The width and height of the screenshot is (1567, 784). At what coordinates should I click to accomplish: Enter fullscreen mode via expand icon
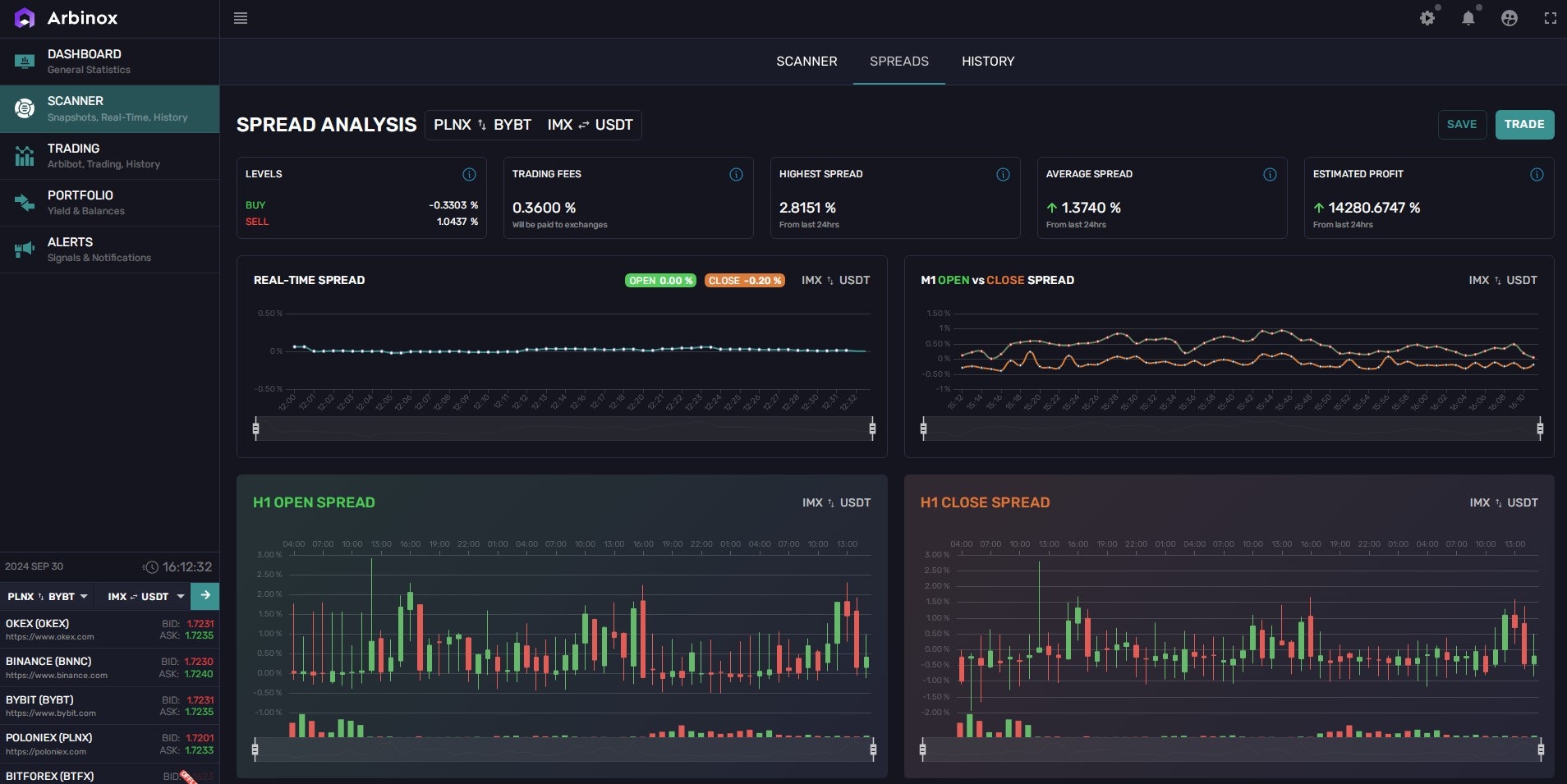click(1551, 18)
